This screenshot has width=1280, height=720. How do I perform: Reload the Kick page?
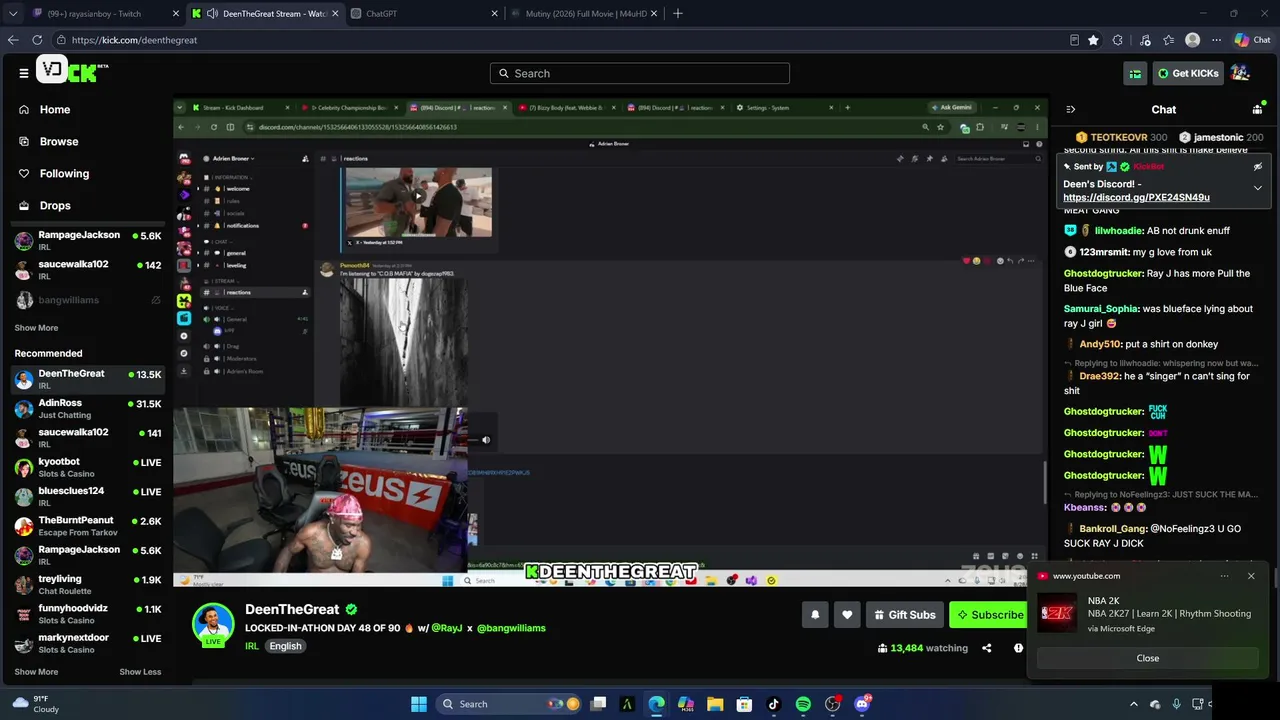(x=37, y=40)
